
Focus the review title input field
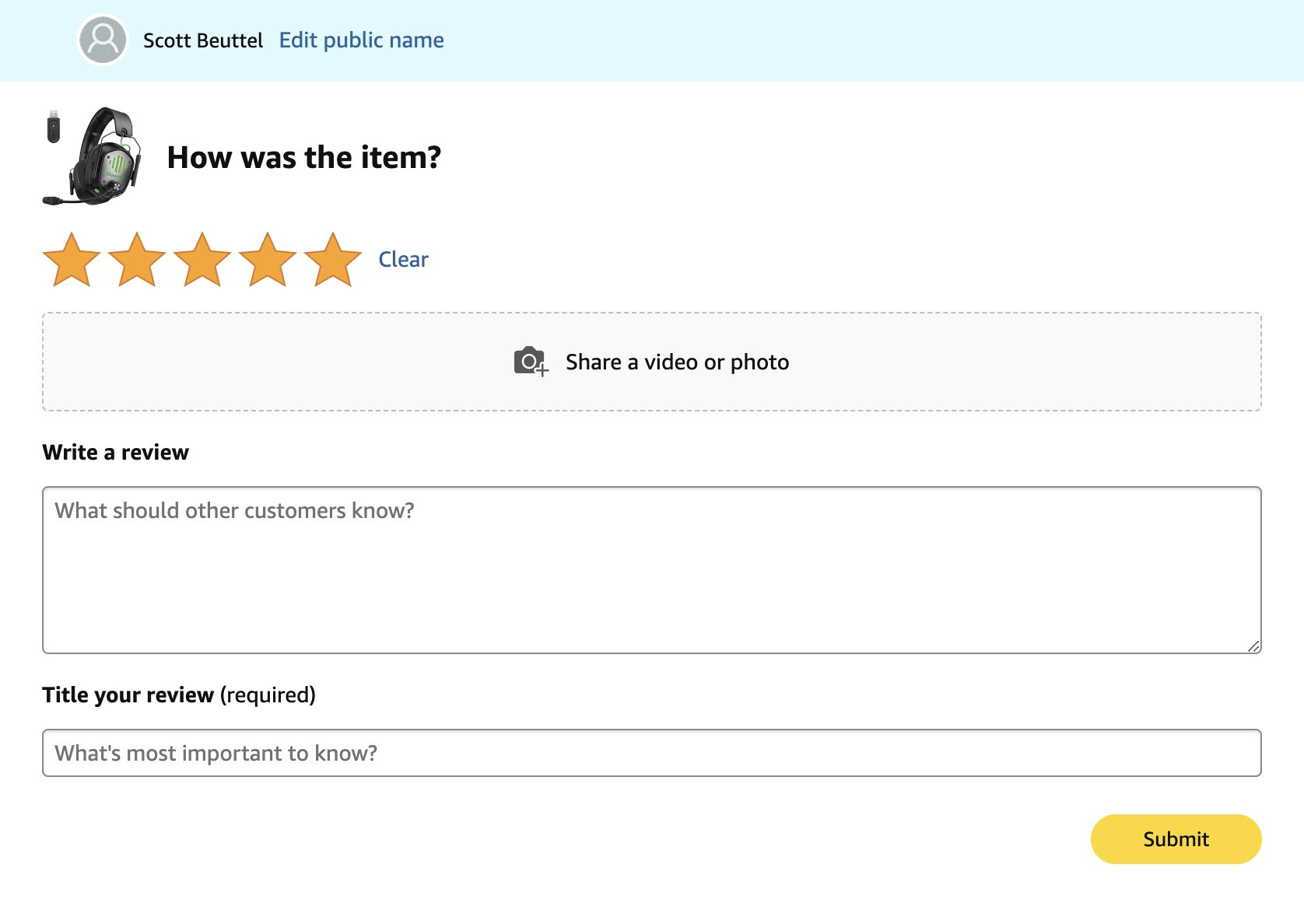point(652,753)
